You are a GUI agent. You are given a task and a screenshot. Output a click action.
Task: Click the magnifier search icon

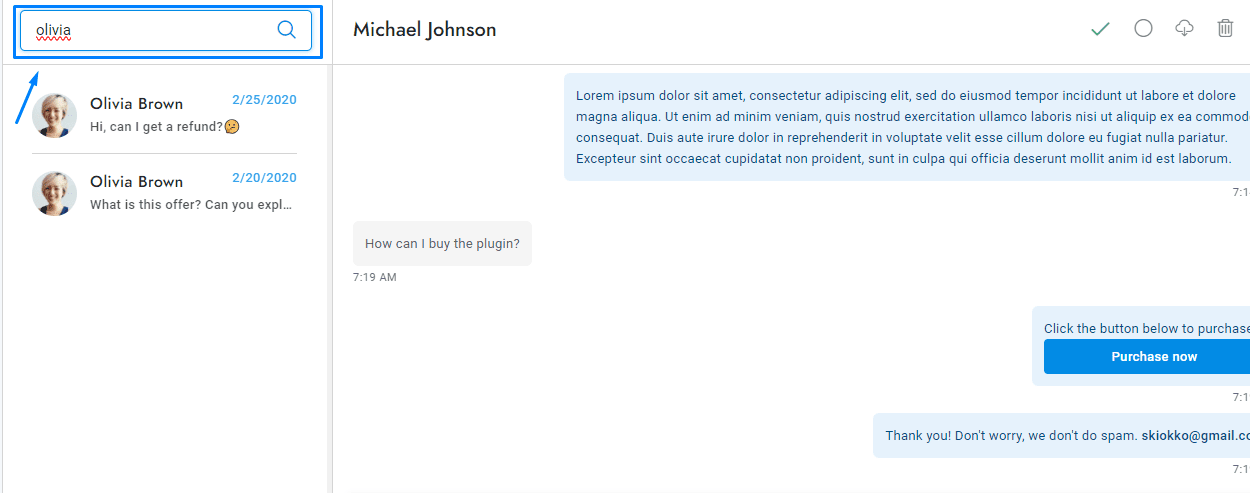tap(286, 30)
